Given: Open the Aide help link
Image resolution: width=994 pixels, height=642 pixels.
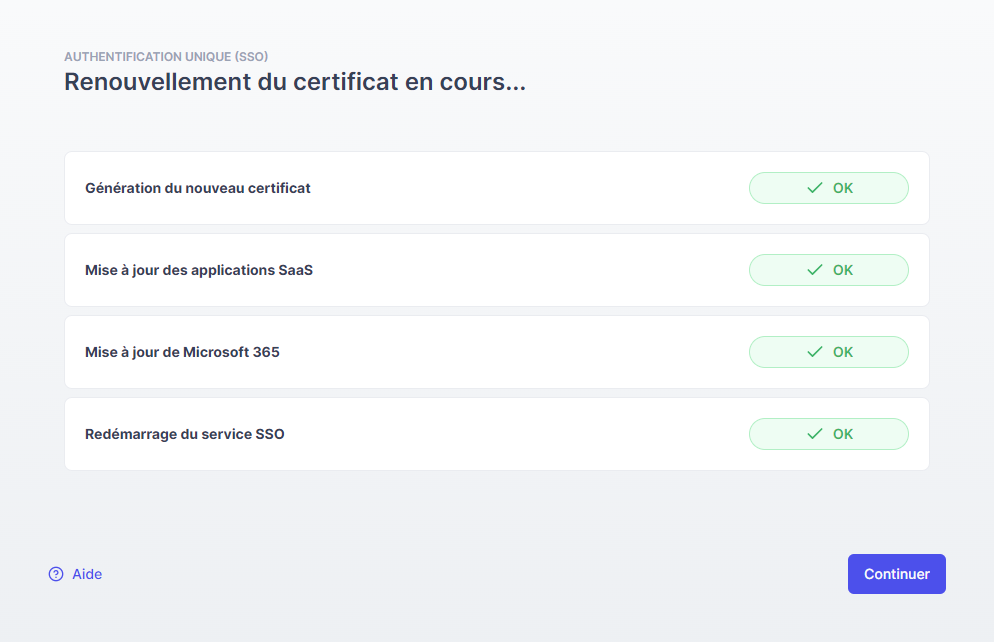Looking at the screenshot, I should [87, 574].
